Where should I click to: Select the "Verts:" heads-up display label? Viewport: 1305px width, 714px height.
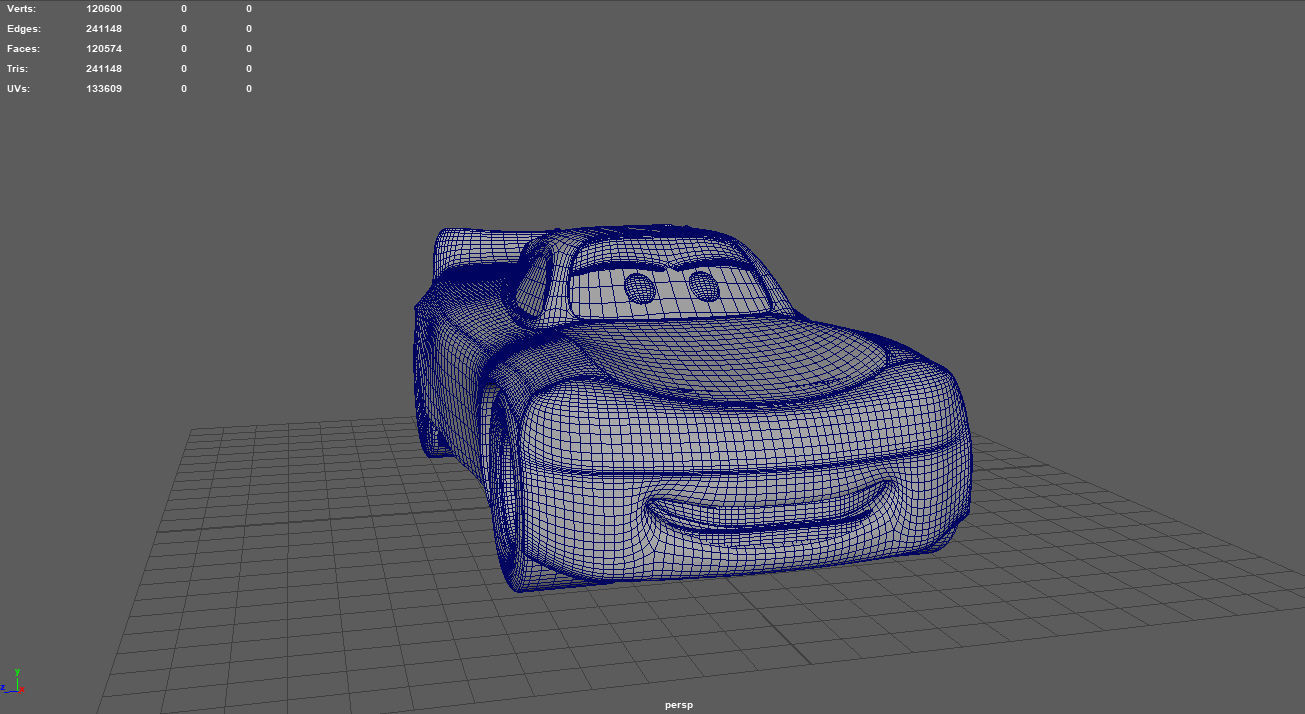[x=21, y=8]
